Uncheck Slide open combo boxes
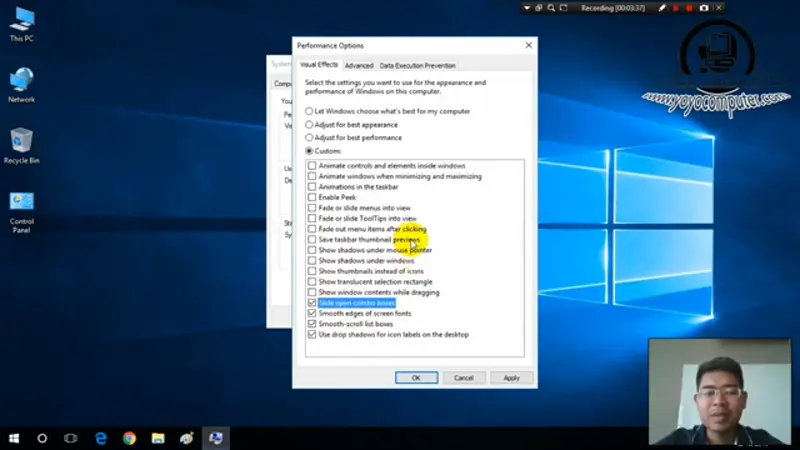 (x=312, y=303)
